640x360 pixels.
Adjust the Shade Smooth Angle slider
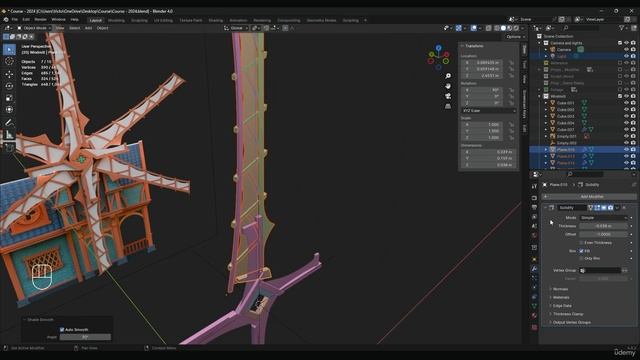point(85,337)
